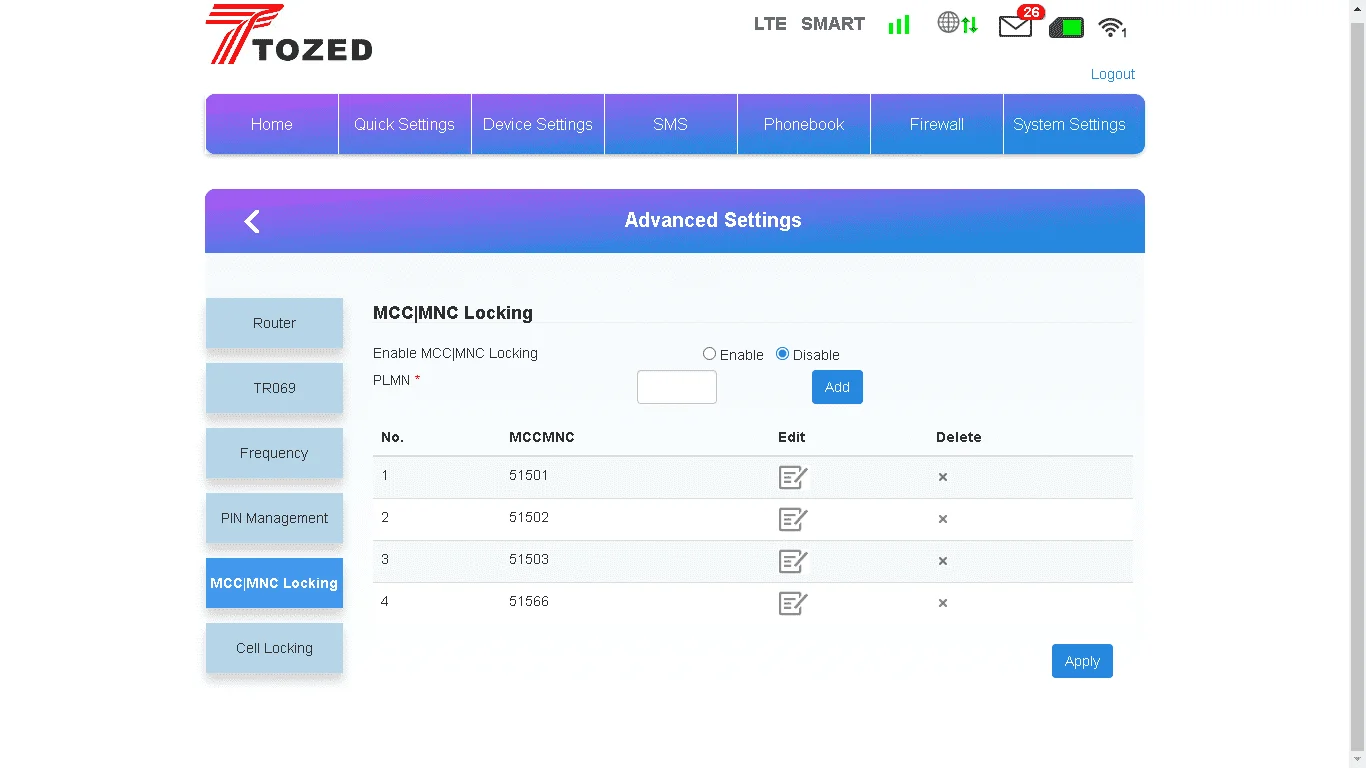This screenshot has height=768, width=1366.
Task: Open the Router sidebar section
Action: coord(274,323)
